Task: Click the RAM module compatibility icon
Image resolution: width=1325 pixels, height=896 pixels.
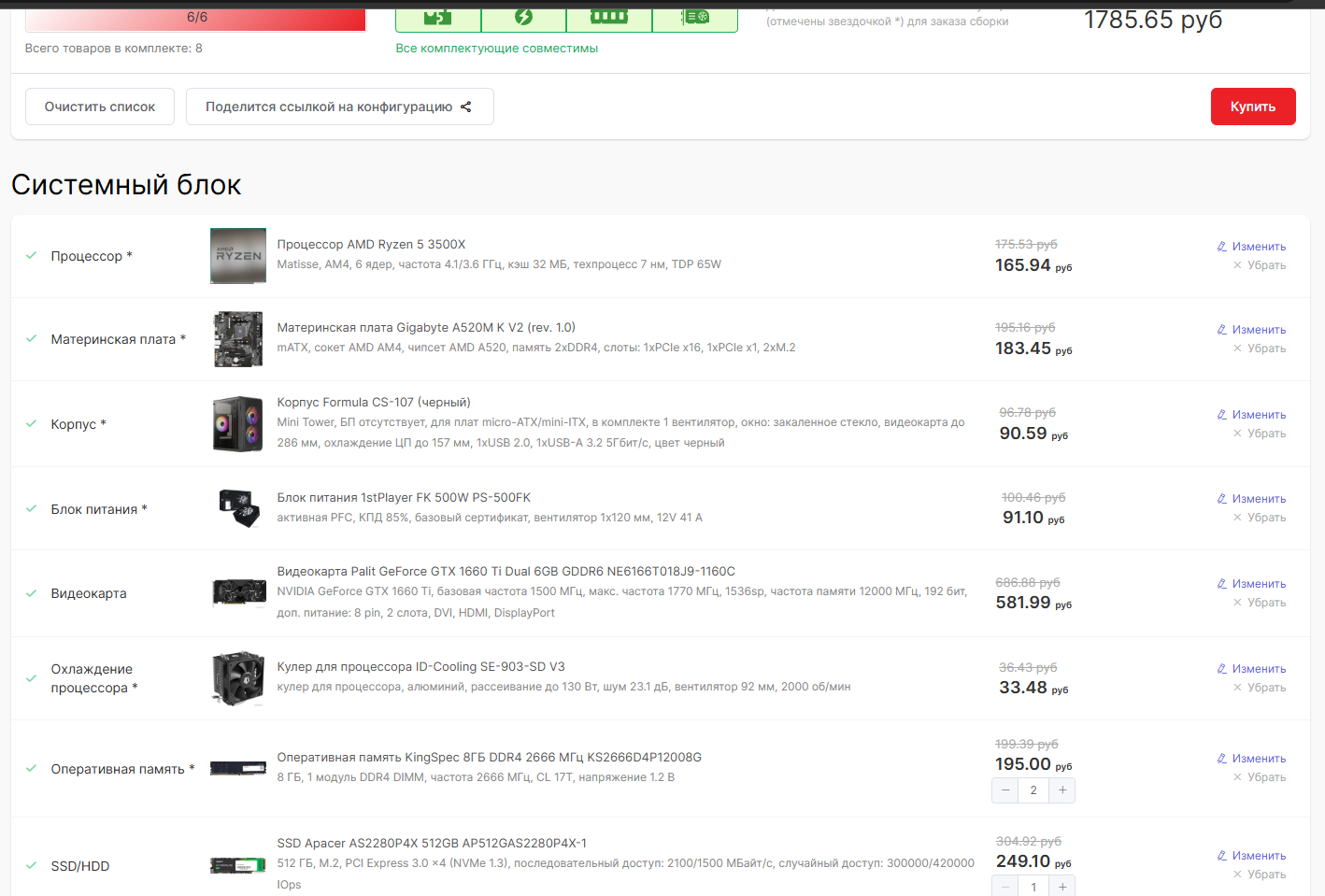Action: click(x=609, y=19)
